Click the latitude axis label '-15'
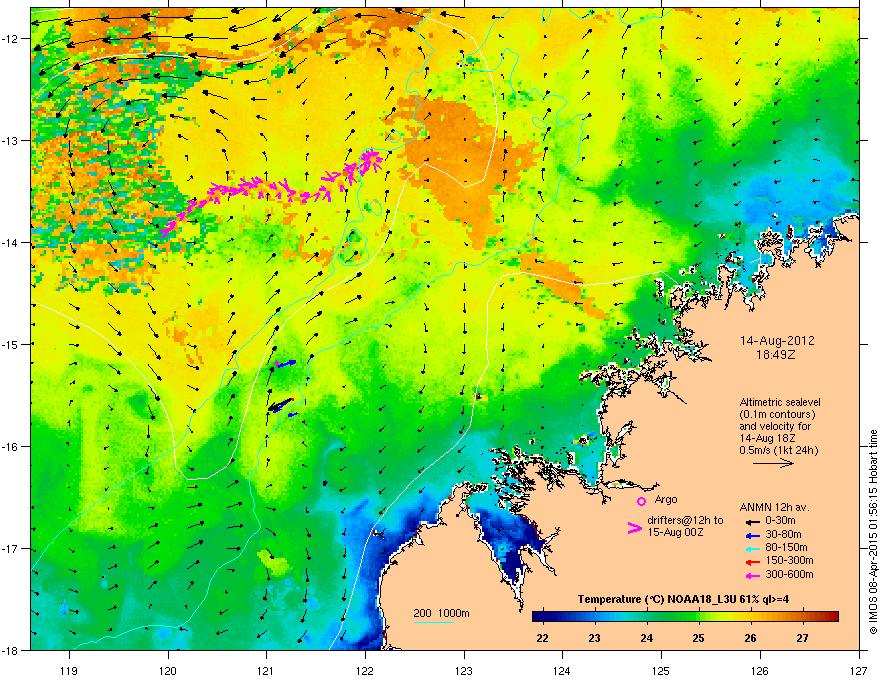The image size is (880, 680). pyautogui.click(x=11, y=344)
